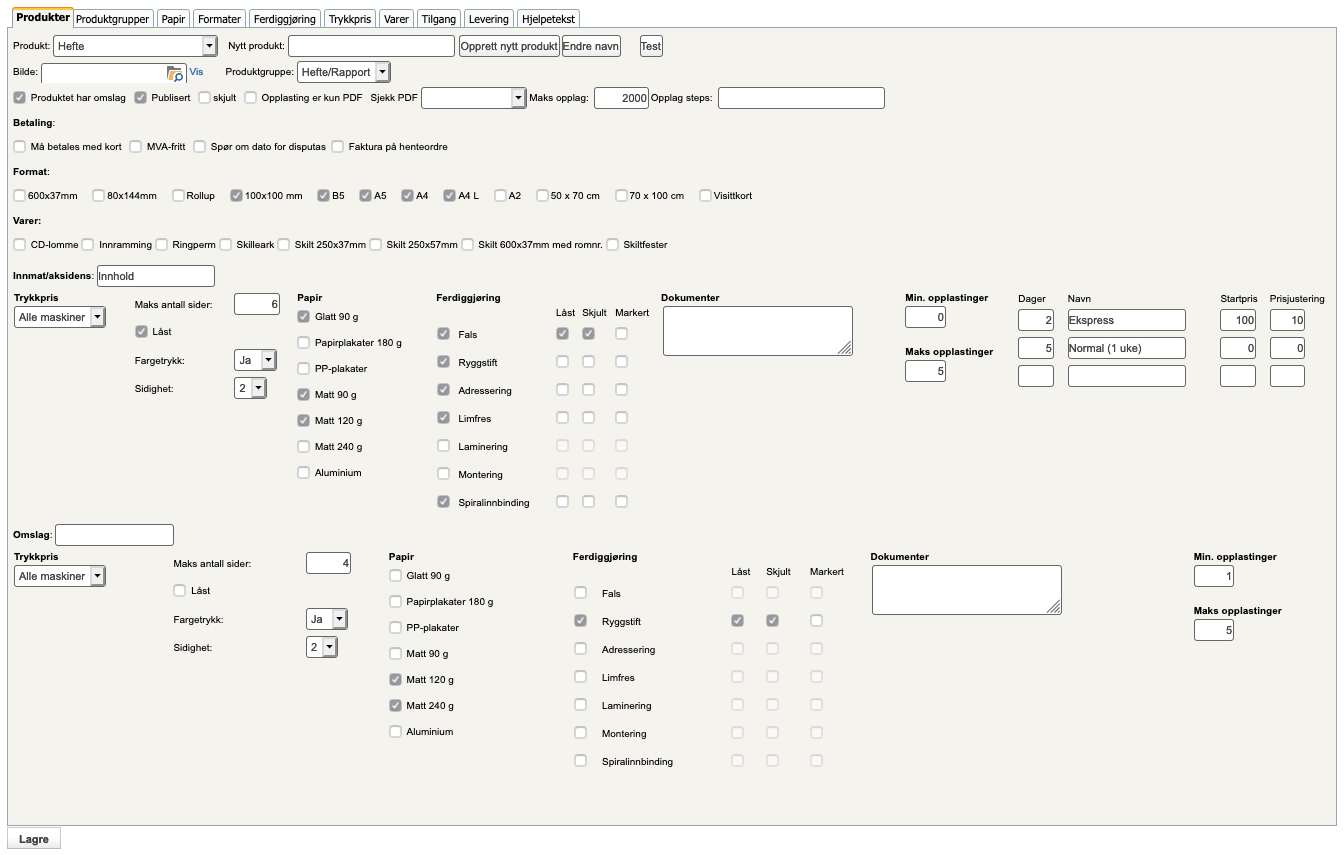Open the Sjekk PDF dropdown
Image resolution: width=1344 pixels, height=855 pixels.
(474, 98)
